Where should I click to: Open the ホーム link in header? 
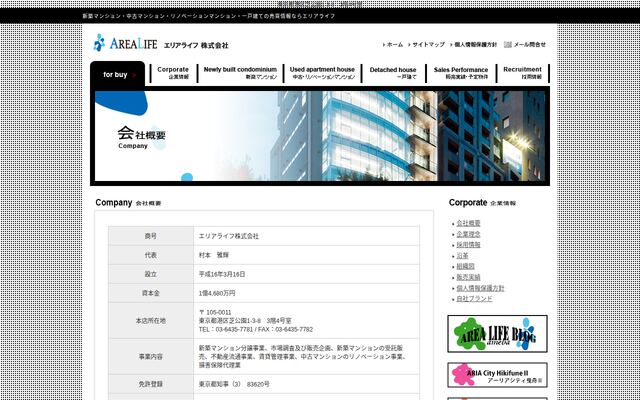[393, 45]
